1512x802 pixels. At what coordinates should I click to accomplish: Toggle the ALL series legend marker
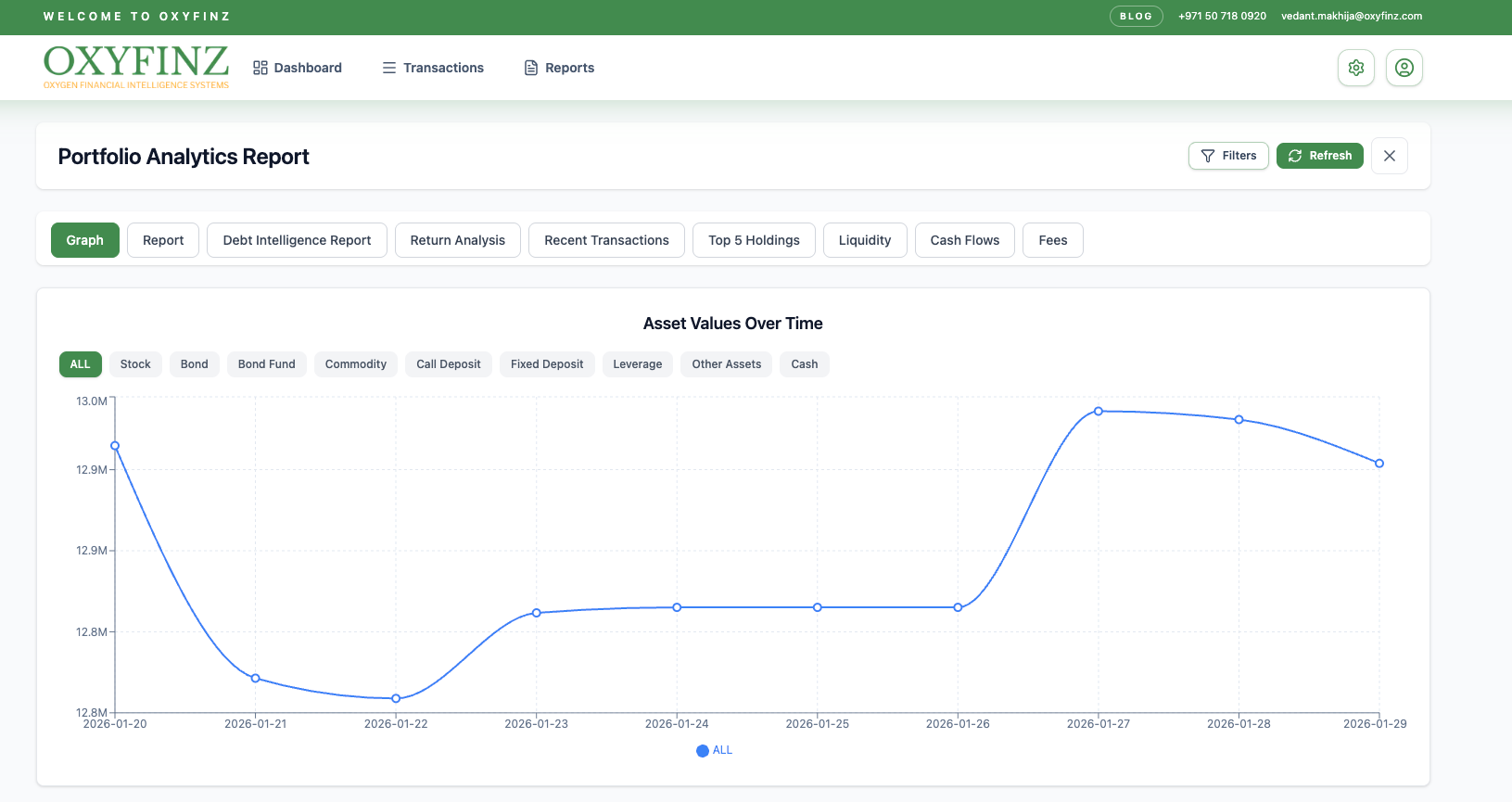click(x=703, y=751)
